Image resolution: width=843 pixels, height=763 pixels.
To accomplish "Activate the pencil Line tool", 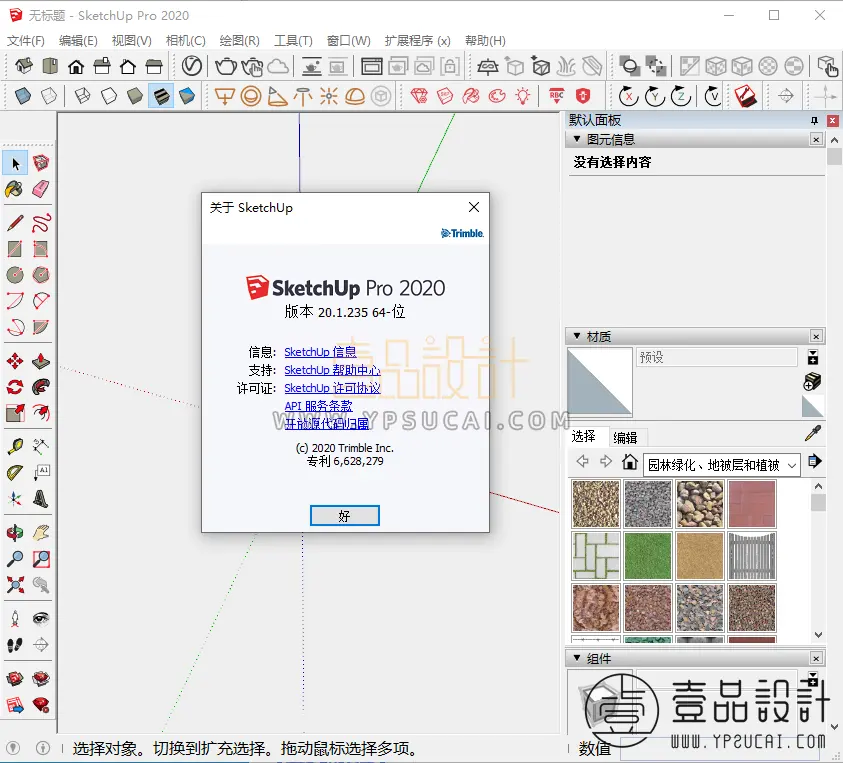I will pyautogui.click(x=15, y=223).
